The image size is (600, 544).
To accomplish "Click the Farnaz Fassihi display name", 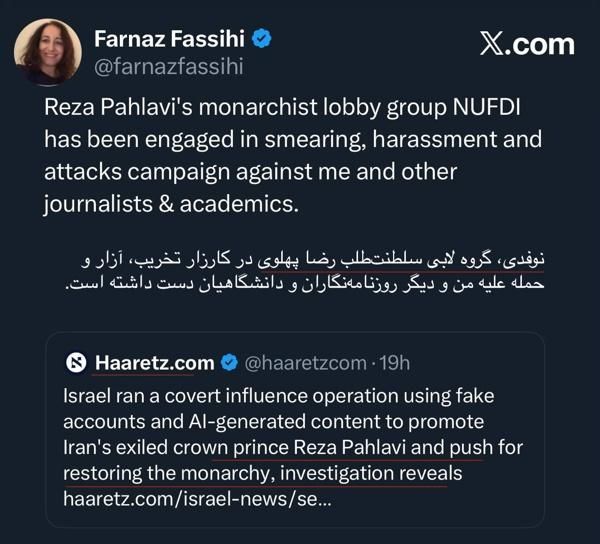I will [169, 39].
